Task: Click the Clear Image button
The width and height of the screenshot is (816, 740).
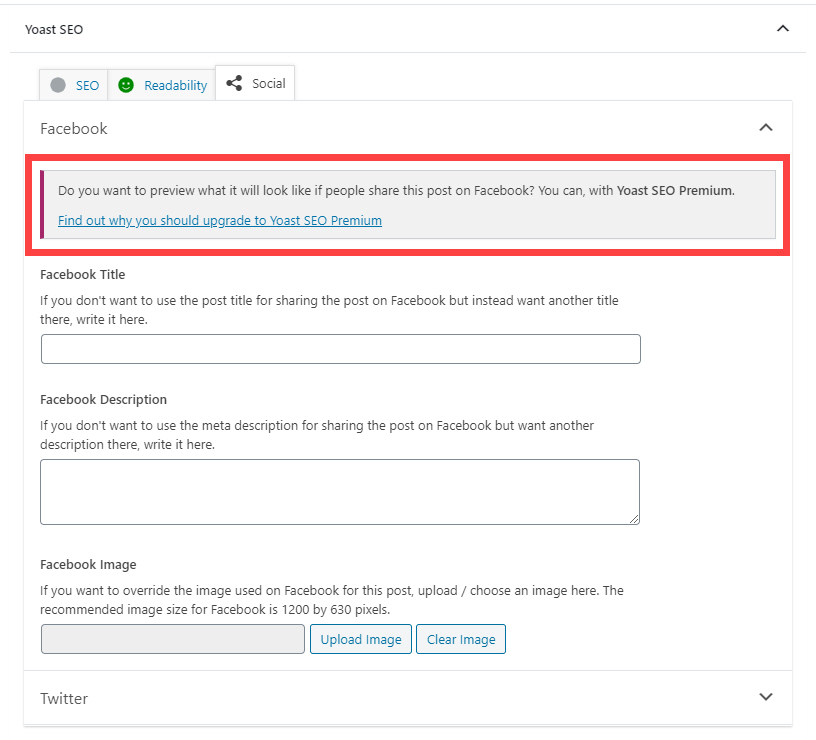Action: pos(461,639)
